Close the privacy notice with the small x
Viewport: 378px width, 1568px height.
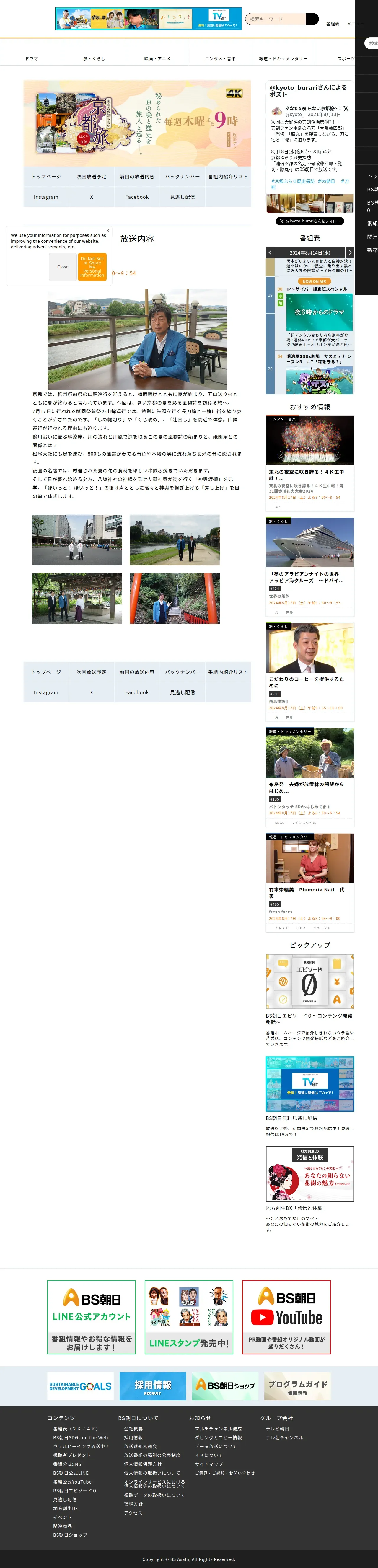click(108, 231)
